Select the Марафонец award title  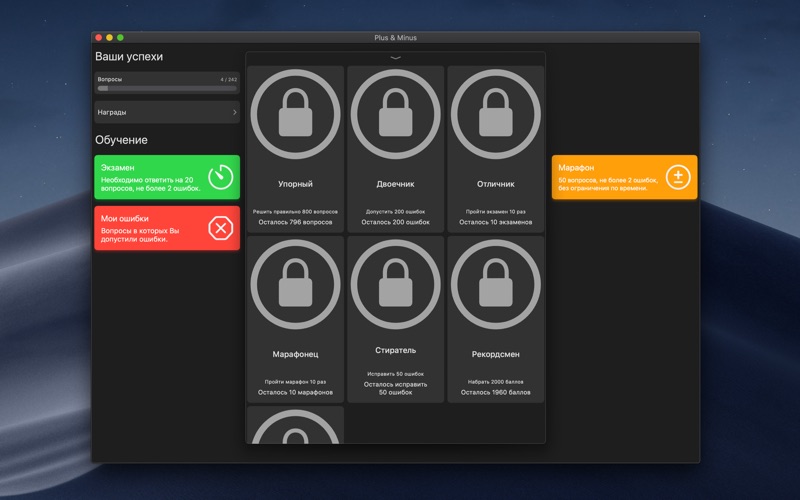point(295,354)
